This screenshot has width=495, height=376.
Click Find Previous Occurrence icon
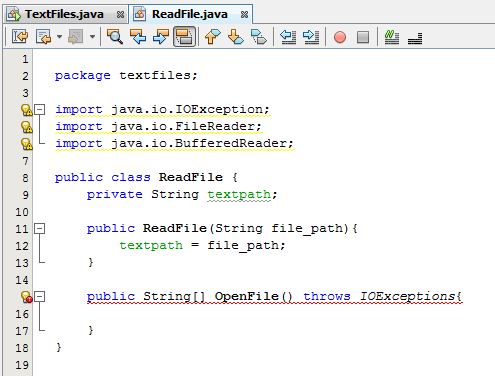pos(138,36)
